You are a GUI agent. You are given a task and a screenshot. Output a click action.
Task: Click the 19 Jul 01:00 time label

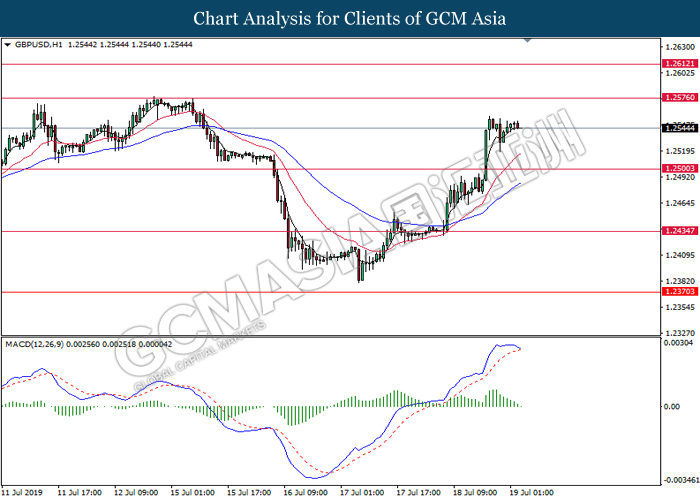[530, 493]
